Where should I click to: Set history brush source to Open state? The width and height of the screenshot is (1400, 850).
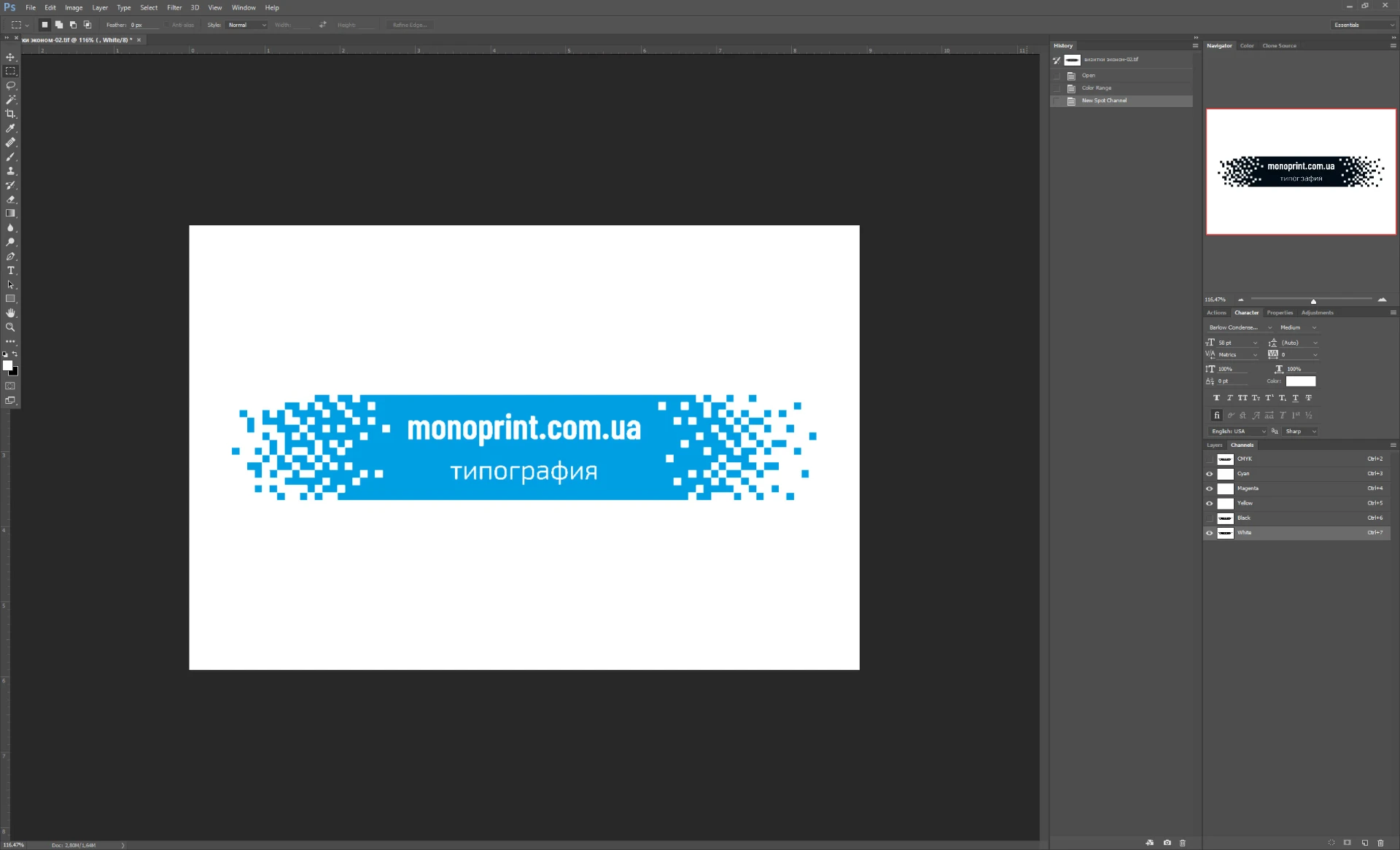(1057, 76)
